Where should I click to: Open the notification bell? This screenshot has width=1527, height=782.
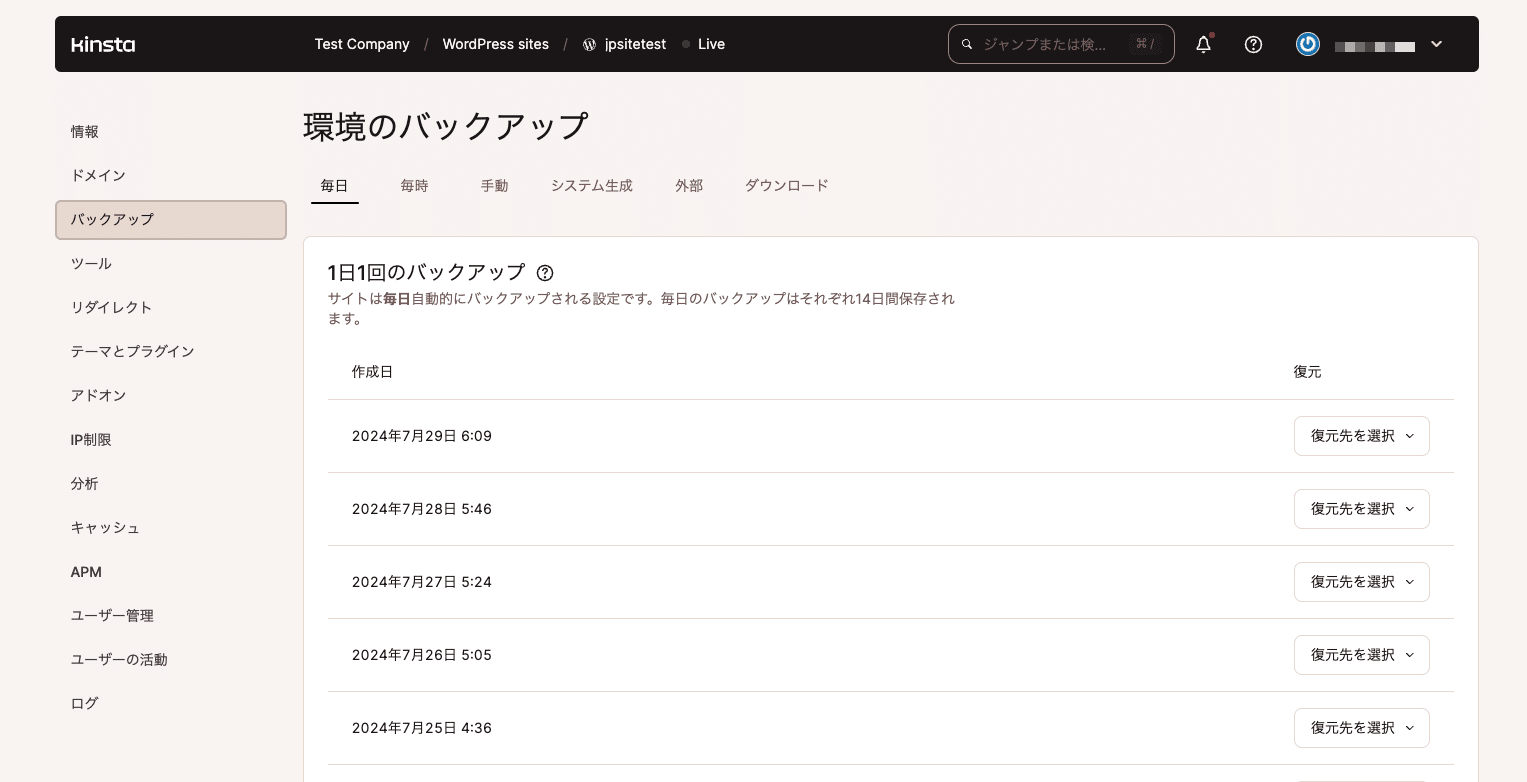click(1203, 44)
